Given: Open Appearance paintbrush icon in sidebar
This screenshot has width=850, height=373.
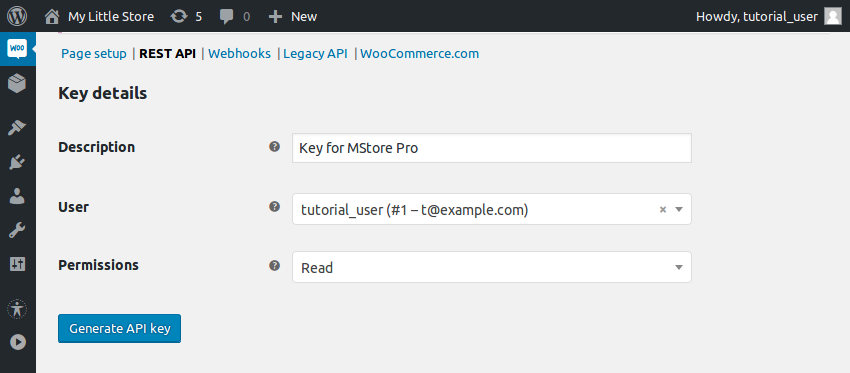Looking at the screenshot, I should coord(17,128).
